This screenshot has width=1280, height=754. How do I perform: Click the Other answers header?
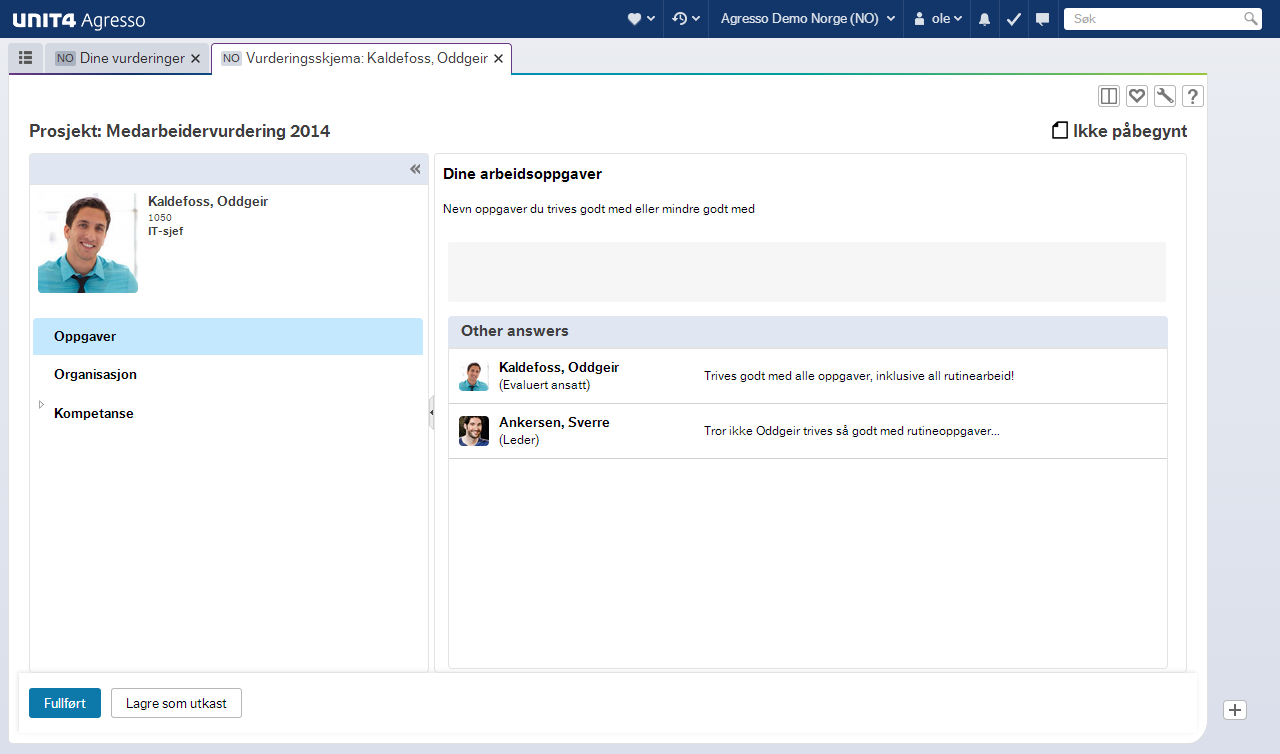(x=808, y=331)
